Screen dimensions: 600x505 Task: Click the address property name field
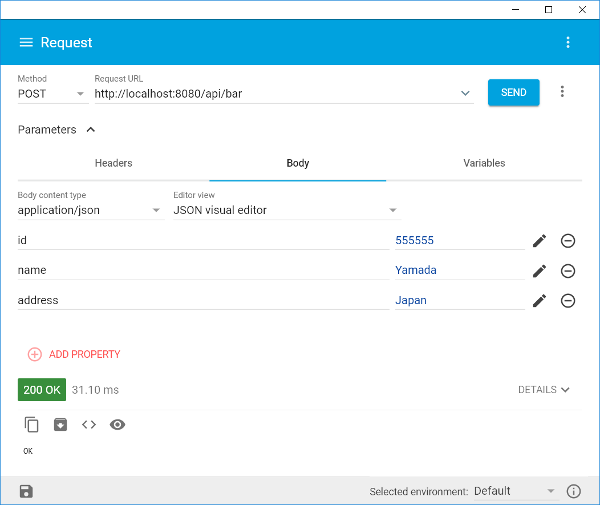203,300
